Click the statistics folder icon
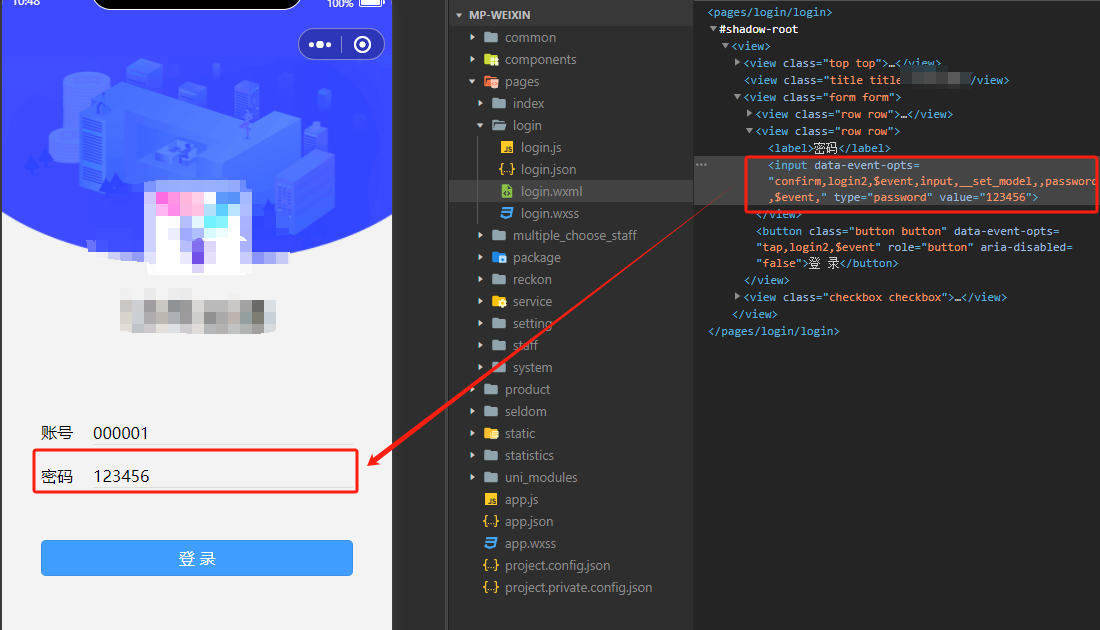This screenshot has width=1100, height=630. coord(491,455)
